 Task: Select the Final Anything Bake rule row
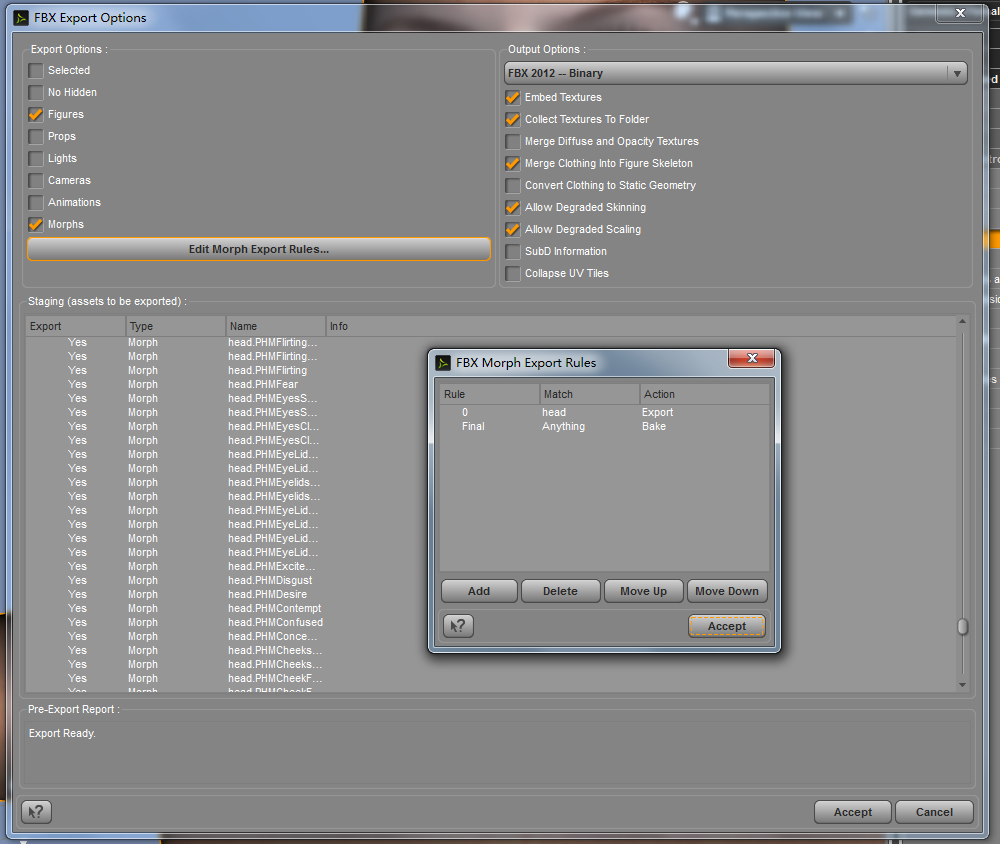[x=604, y=426]
